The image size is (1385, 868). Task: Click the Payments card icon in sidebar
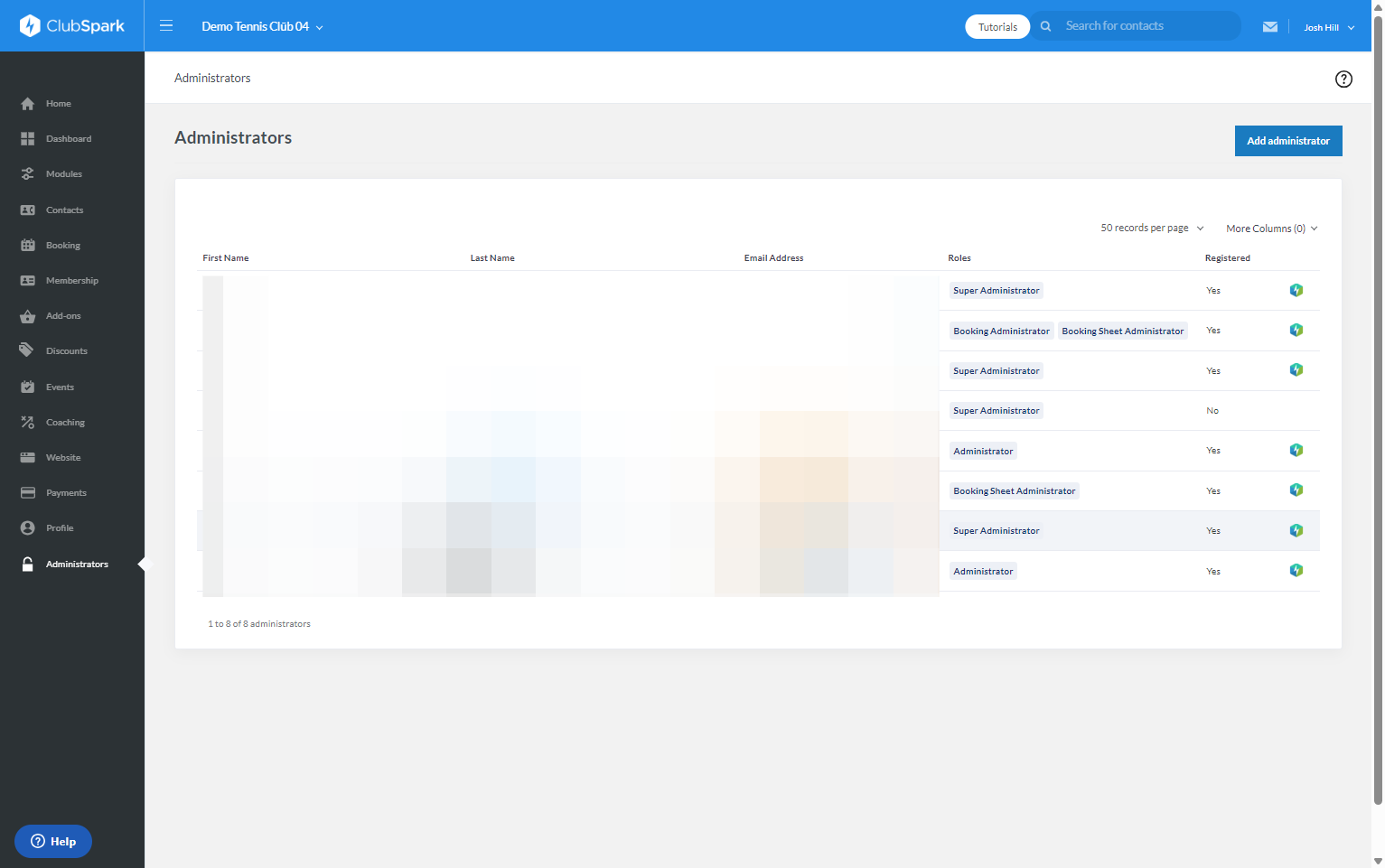(x=28, y=493)
